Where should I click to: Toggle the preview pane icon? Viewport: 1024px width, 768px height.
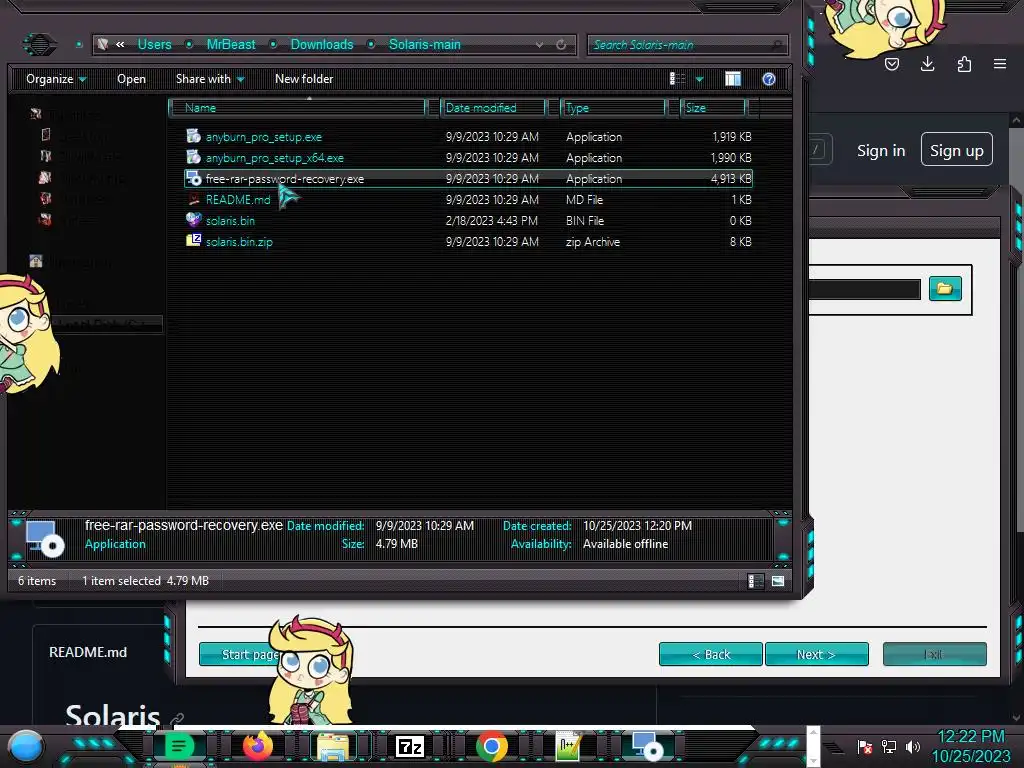pyautogui.click(x=733, y=79)
